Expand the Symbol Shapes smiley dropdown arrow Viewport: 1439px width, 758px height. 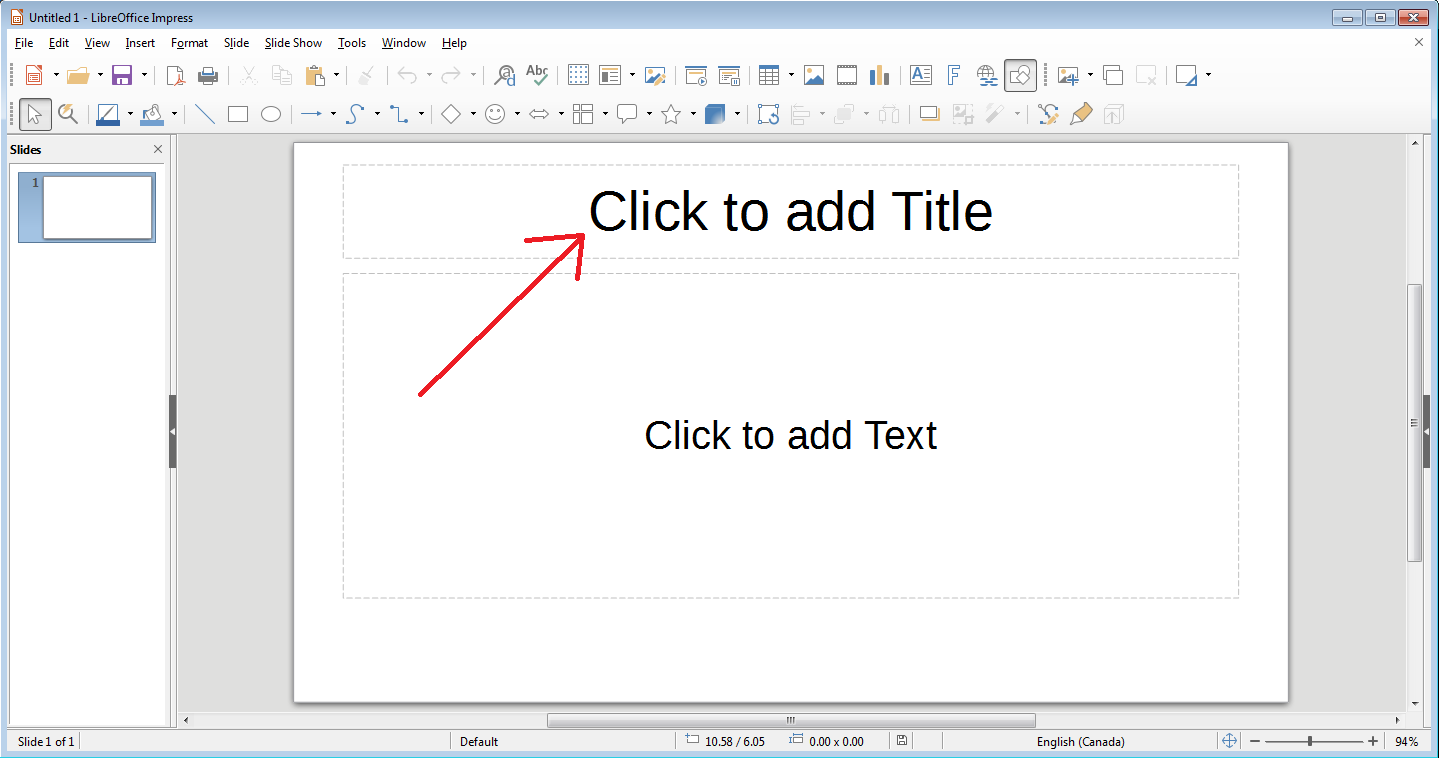[517, 114]
